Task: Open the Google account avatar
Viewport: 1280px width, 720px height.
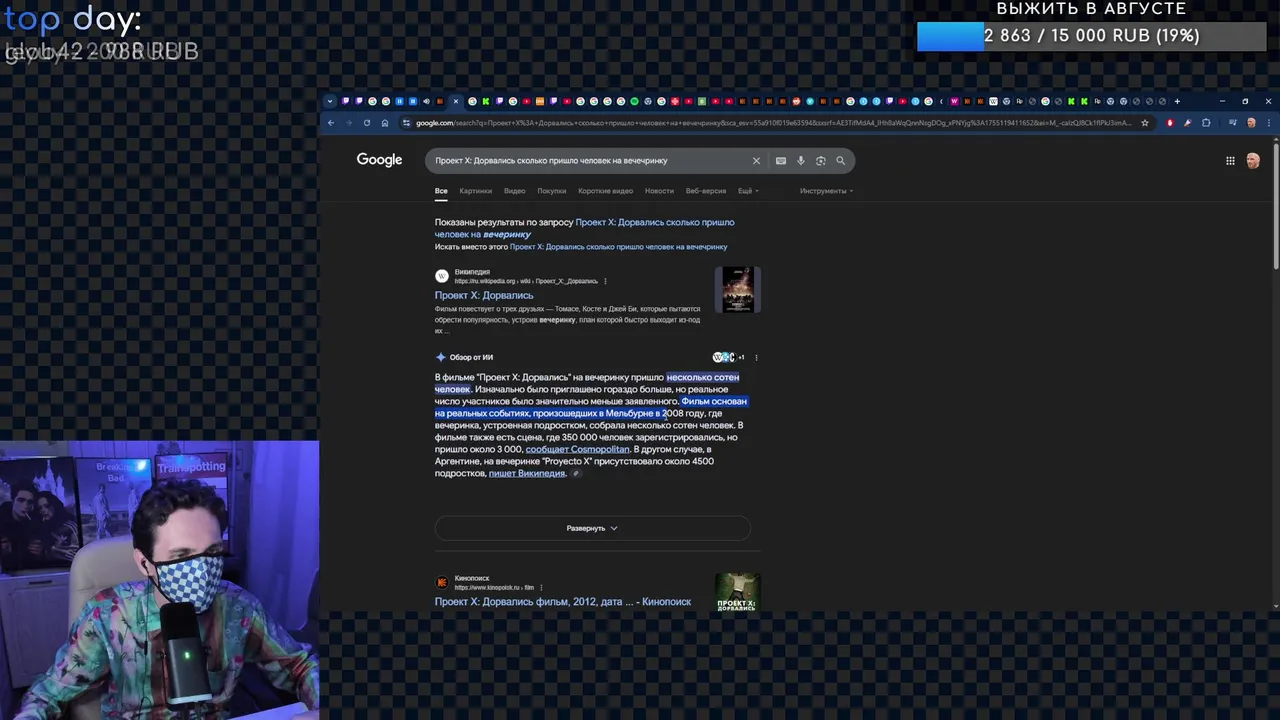Action: [1253, 161]
